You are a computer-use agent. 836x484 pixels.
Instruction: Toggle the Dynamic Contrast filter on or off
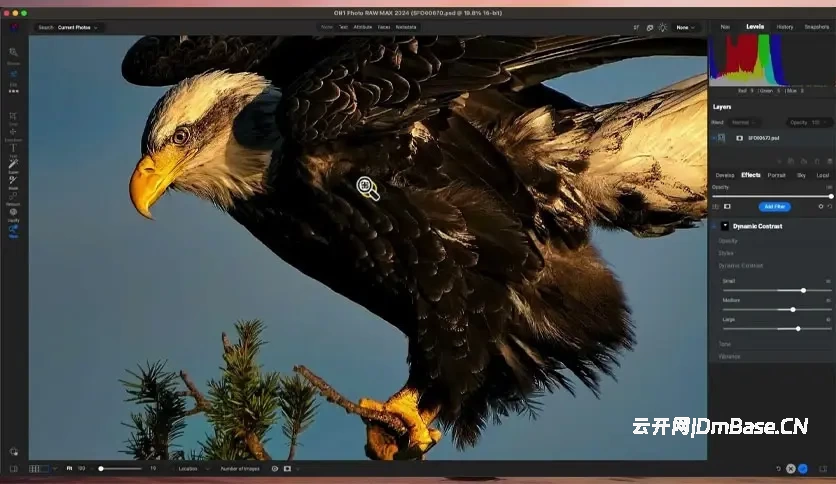714,226
